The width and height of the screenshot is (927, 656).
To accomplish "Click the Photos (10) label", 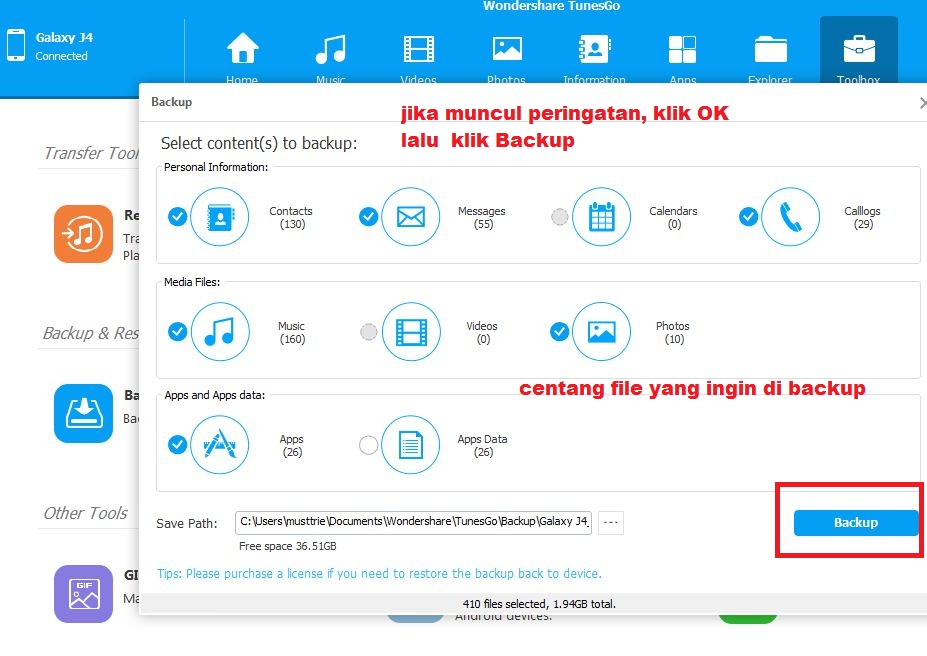I will pyautogui.click(x=673, y=332).
